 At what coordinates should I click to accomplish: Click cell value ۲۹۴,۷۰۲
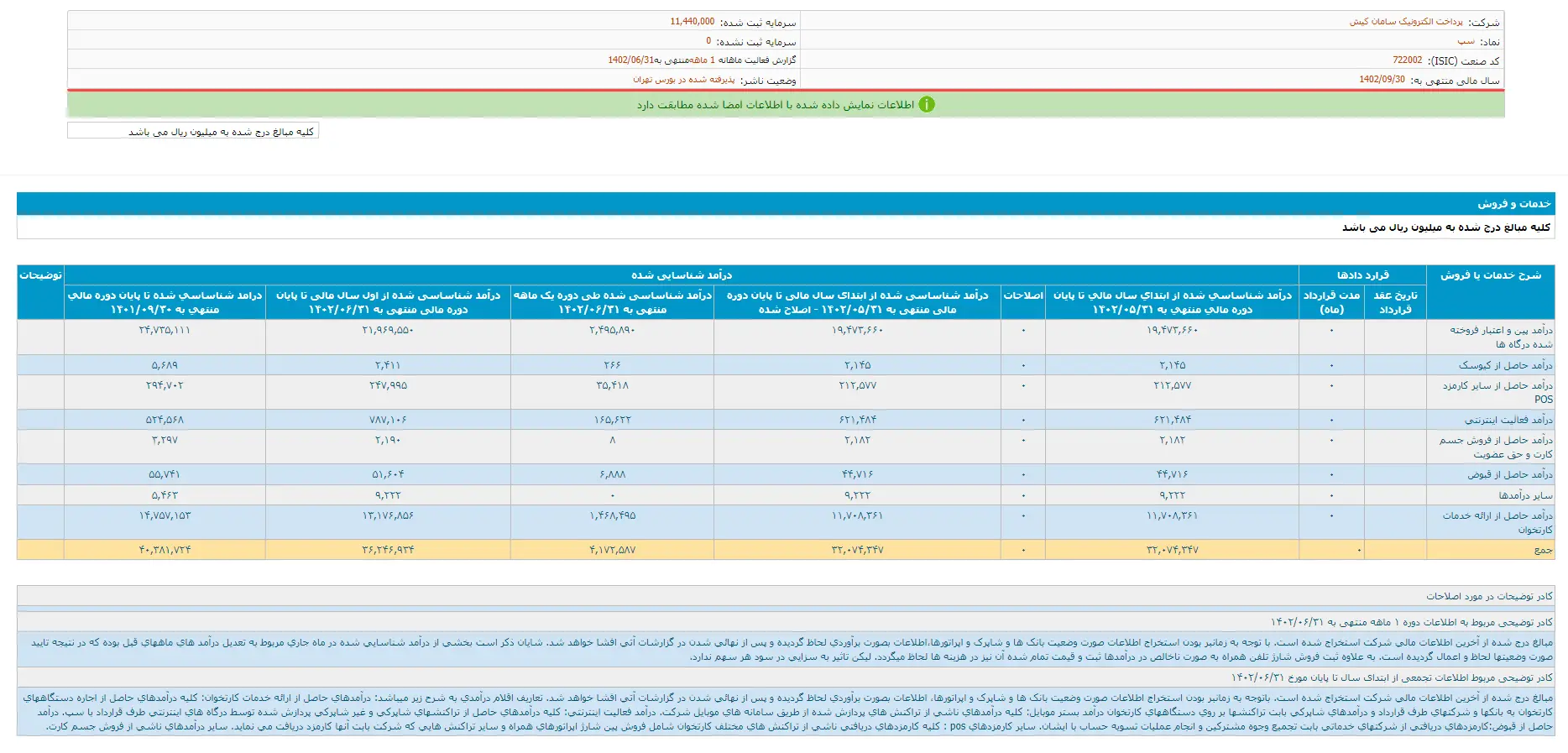(165, 385)
